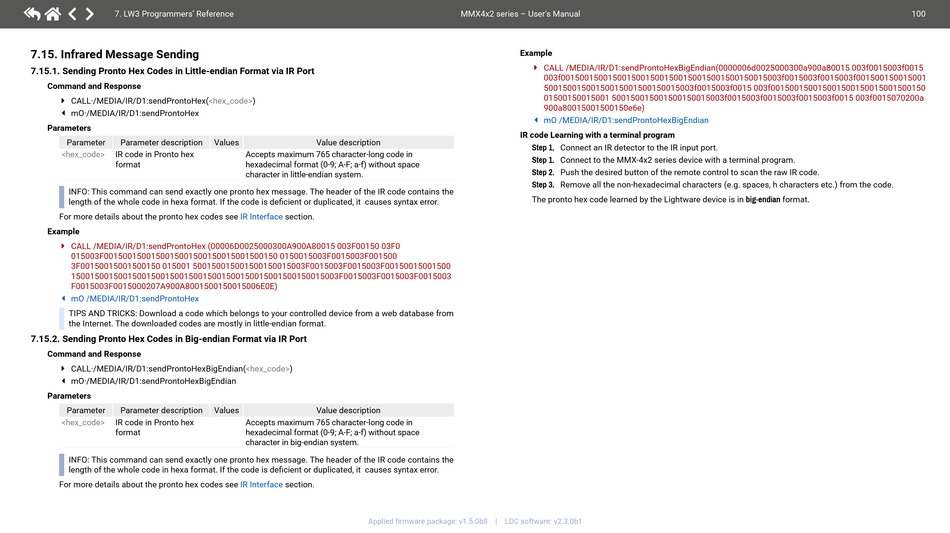This screenshot has height=533, width=950.
Task: Click black 'mO·/MEDIA/IR/D1:sendProntoHexBigEndian' response line
Action: (153, 381)
